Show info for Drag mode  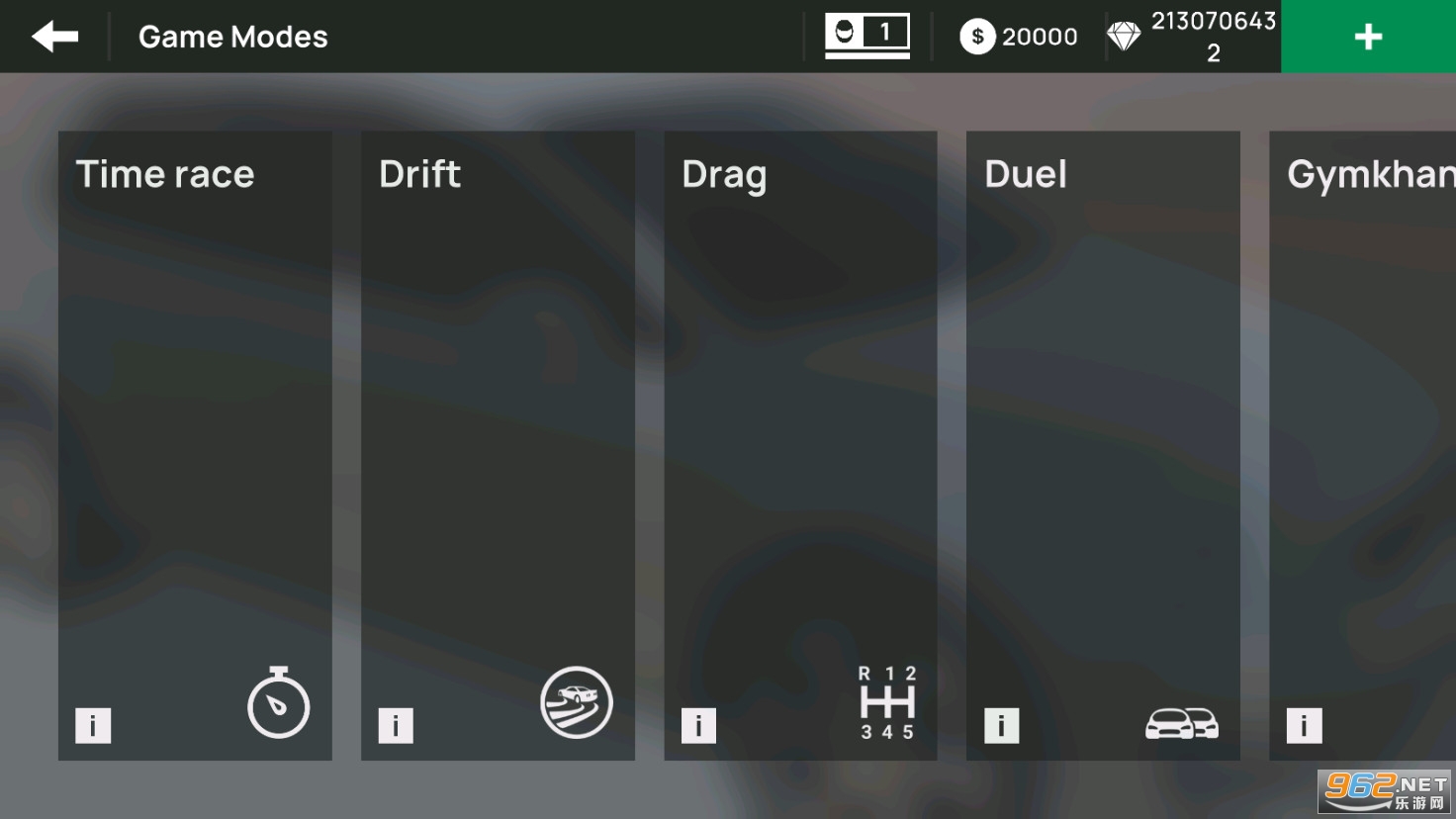coord(698,726)
